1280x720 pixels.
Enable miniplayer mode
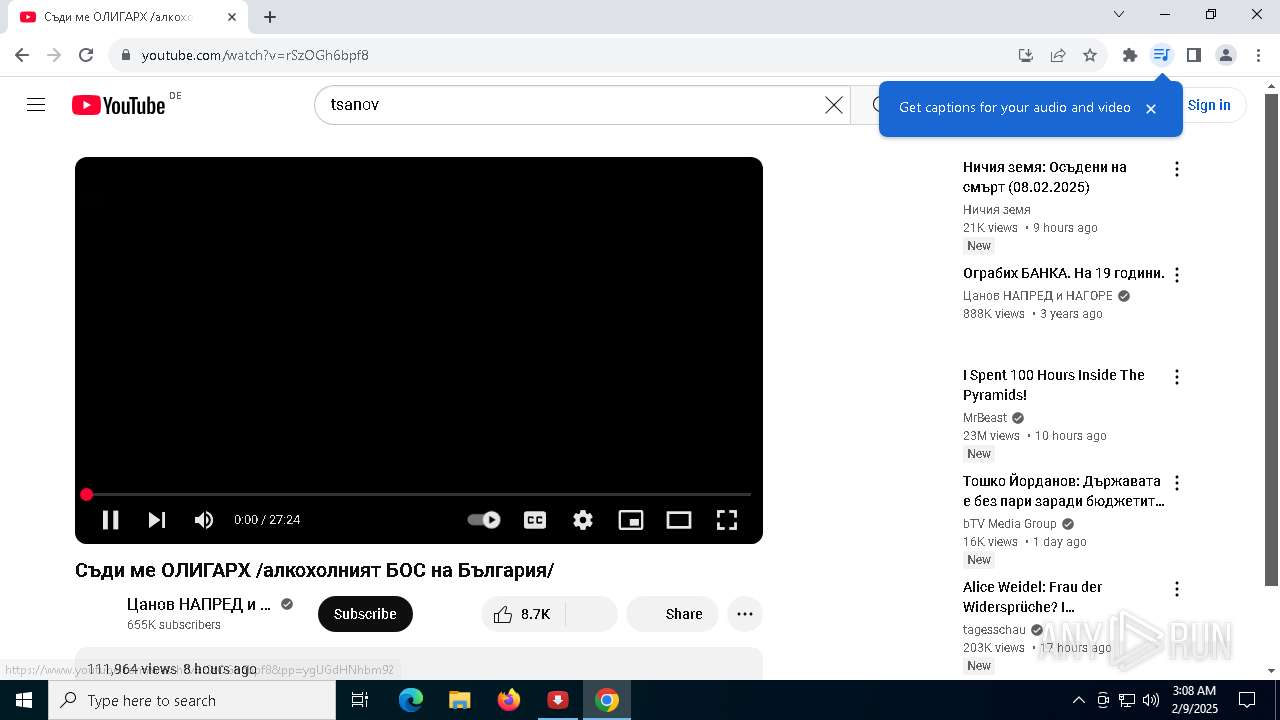click(x=631, y=520)
